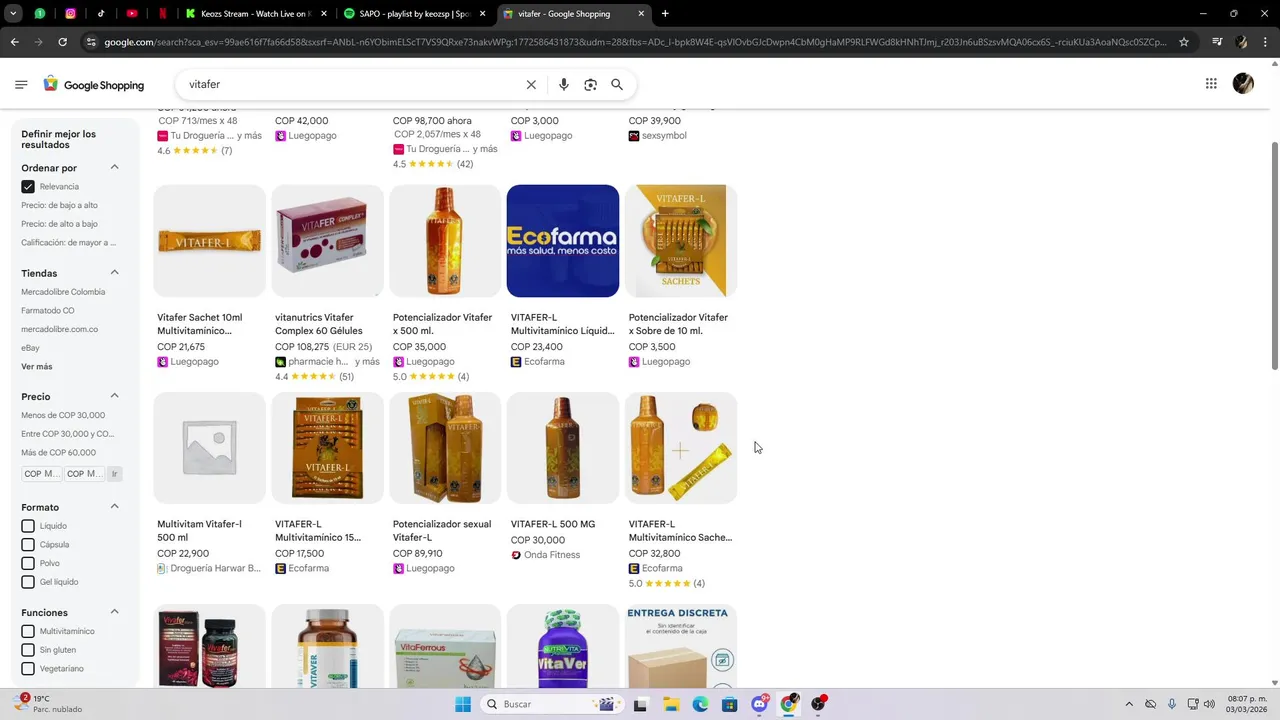Screen dimensions: 1280x720
Task: View site information icon in address bar
Action: (91, 42)
